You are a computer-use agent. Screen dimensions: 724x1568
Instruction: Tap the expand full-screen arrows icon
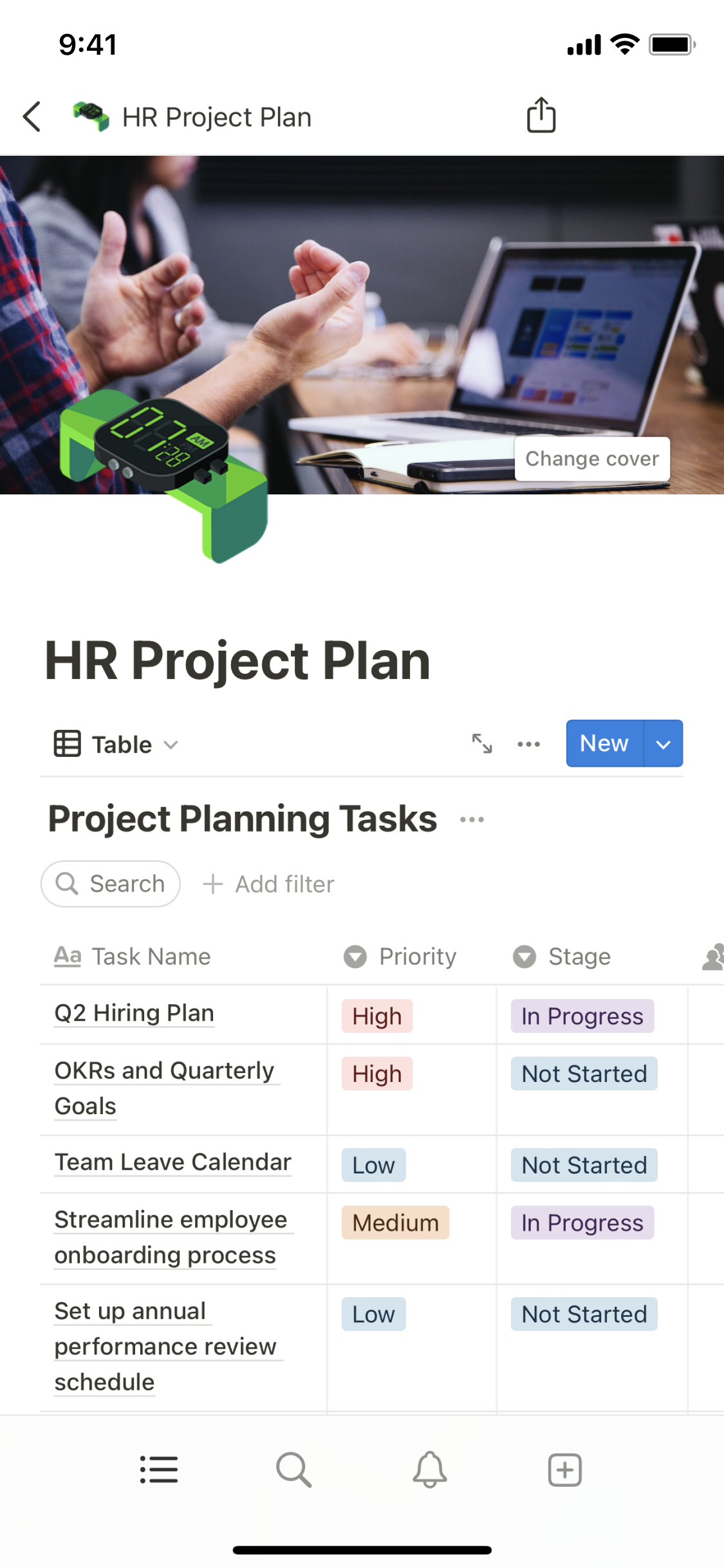482,743
